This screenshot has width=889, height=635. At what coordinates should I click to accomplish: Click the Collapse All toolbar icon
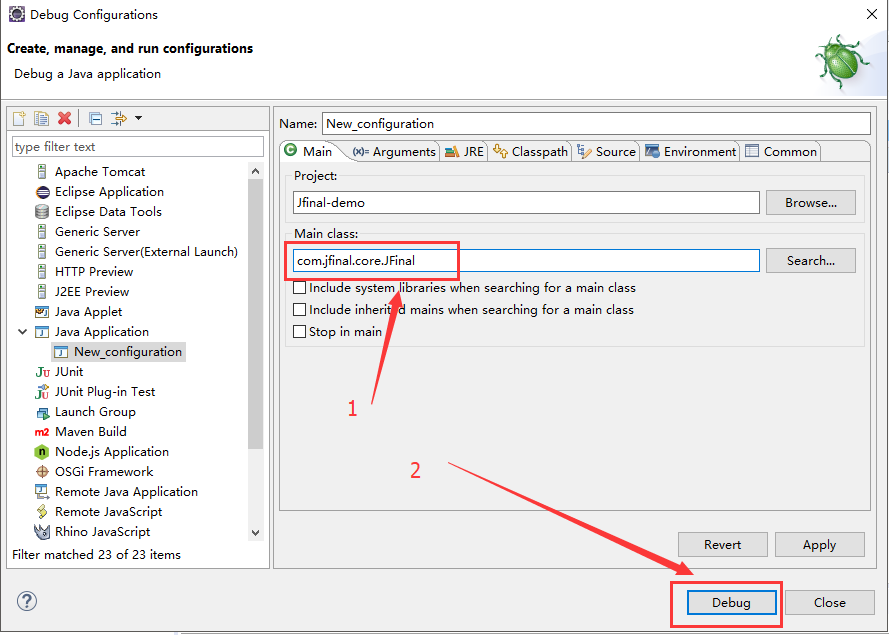tap(95, 118)
